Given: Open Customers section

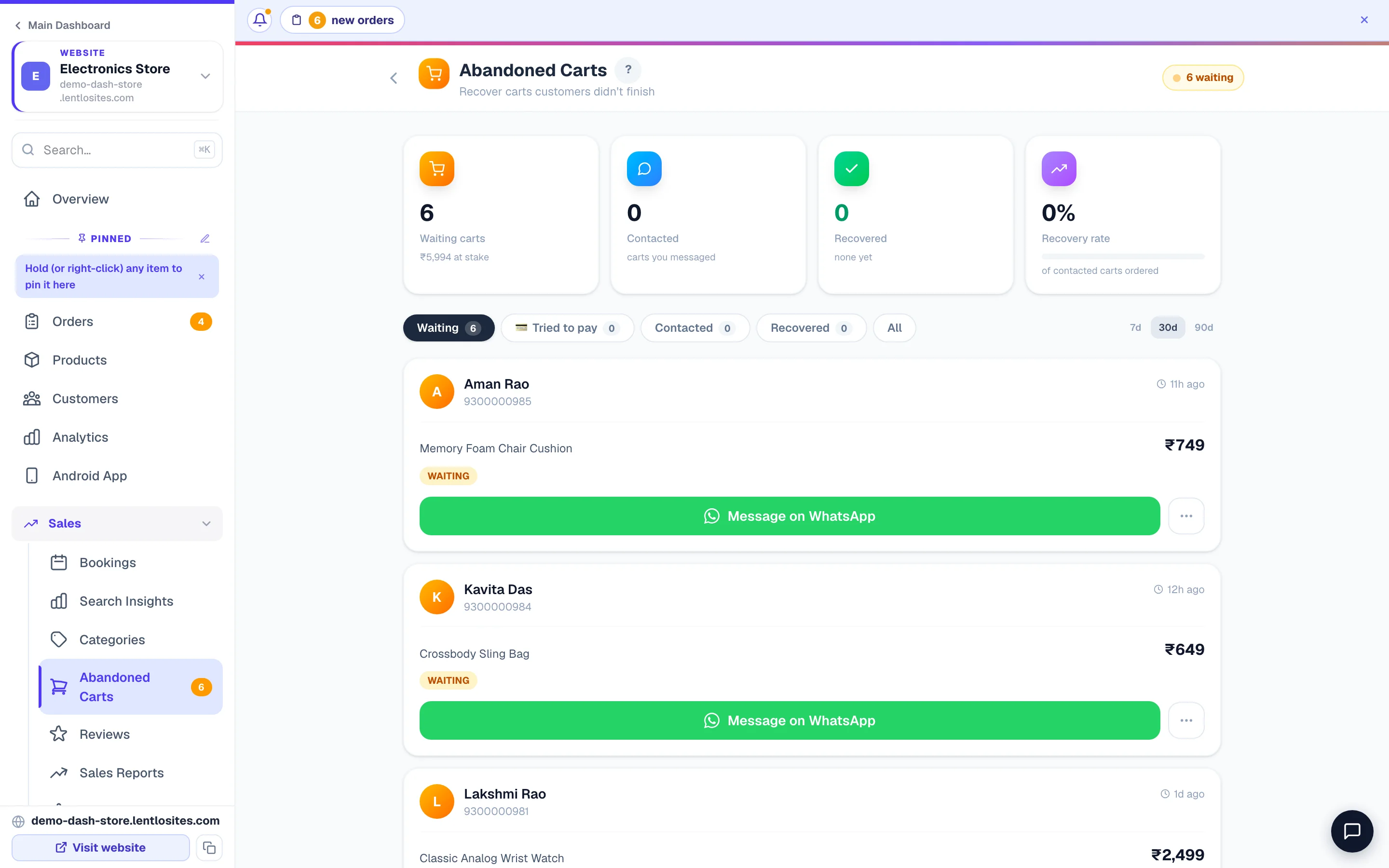Looking at the screenshot, I should pos(117,398).
